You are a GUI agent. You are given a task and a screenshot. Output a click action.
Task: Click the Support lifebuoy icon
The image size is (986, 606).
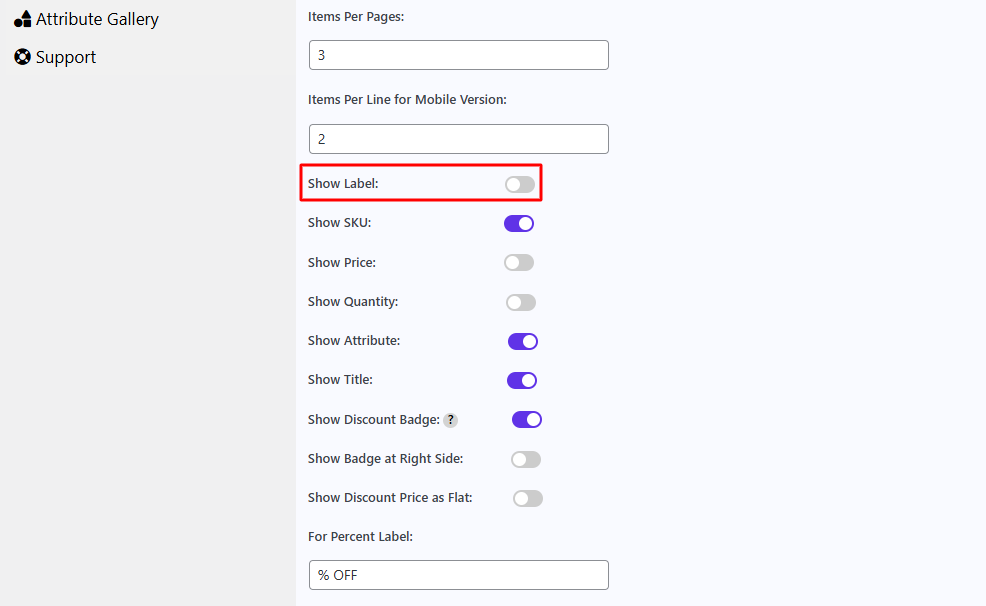[x=23, y=57]
